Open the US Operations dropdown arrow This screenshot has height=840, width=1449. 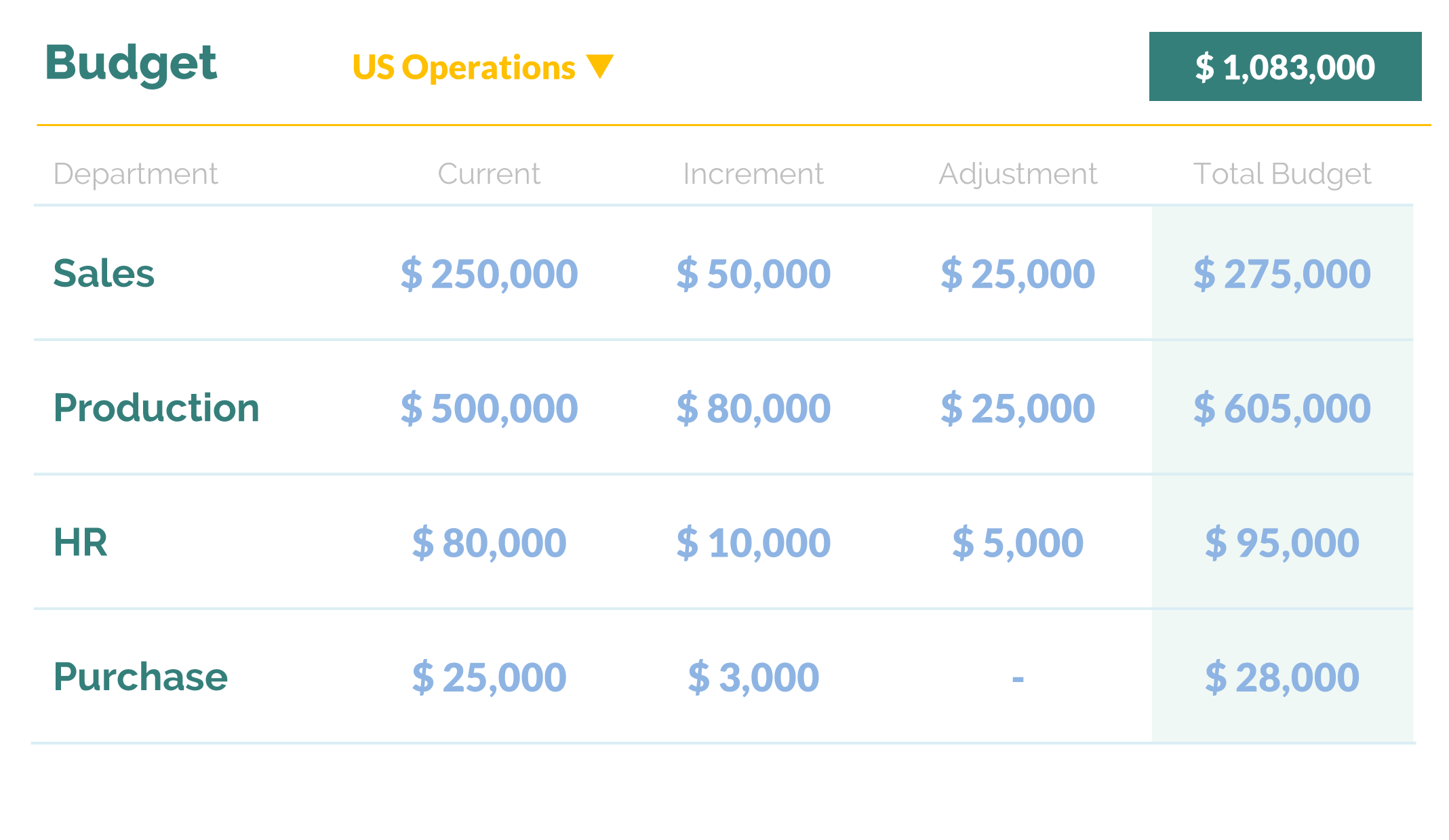600,66
